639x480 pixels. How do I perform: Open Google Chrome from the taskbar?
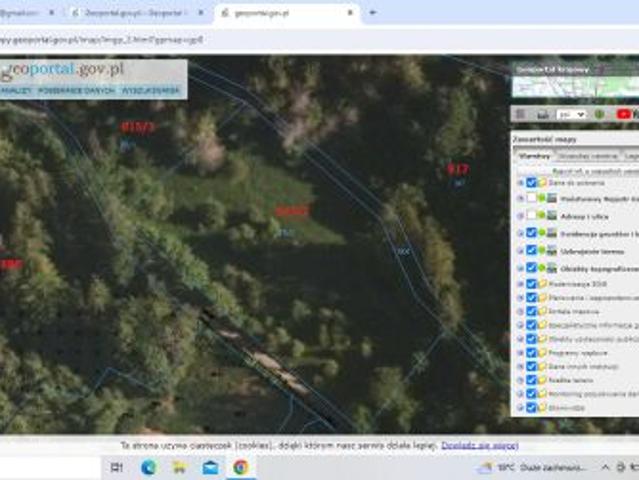(x=240, y=467)
